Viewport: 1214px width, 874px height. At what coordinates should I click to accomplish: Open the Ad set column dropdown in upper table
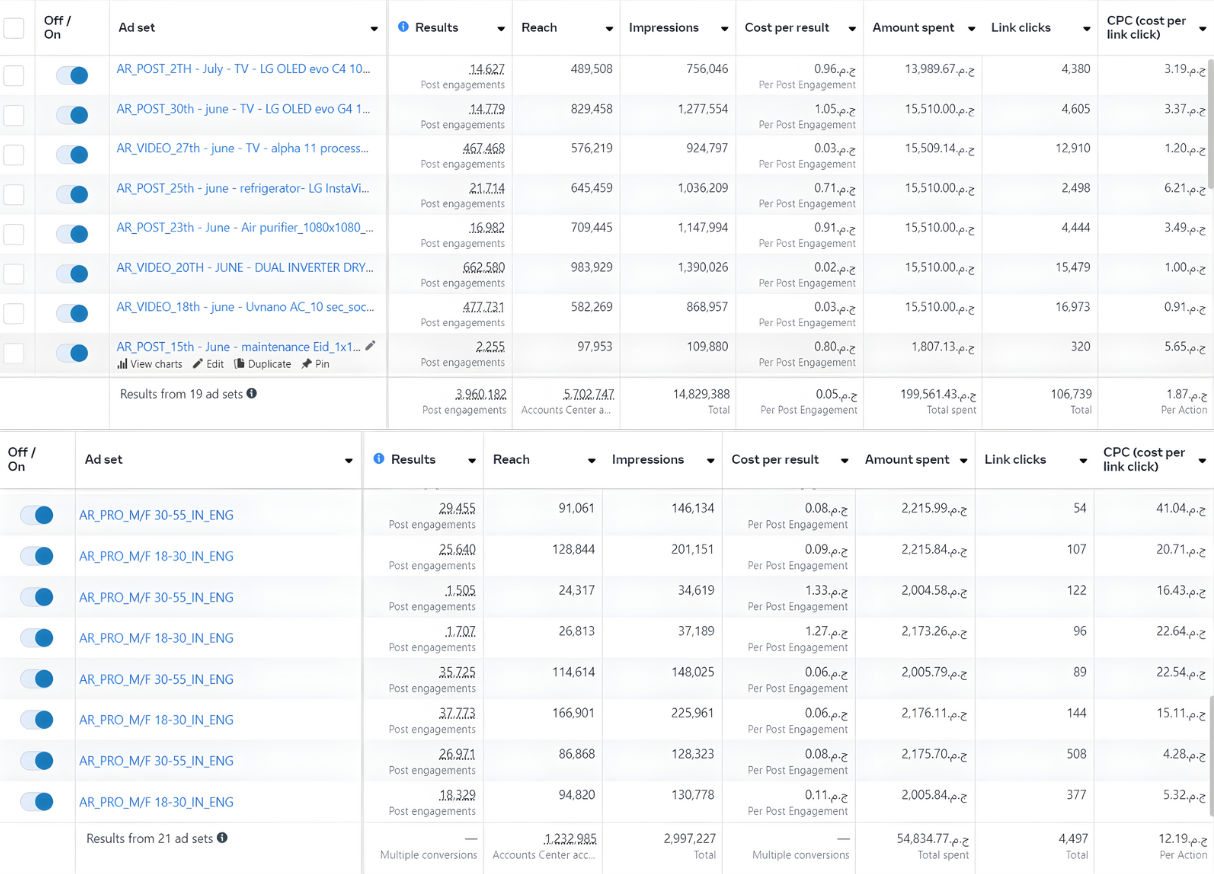click(374, 29)
